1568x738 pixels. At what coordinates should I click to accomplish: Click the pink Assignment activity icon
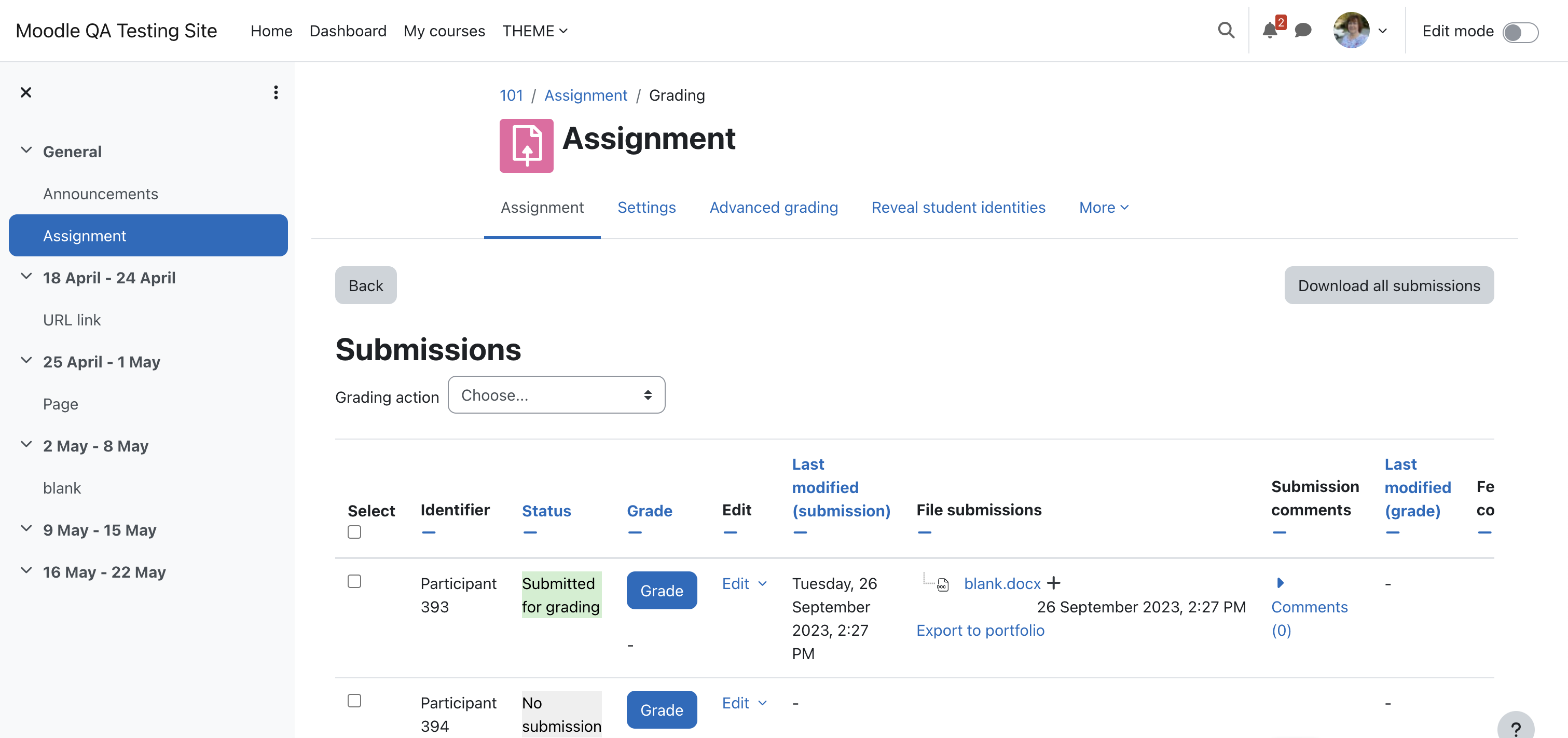coord(526,145)
